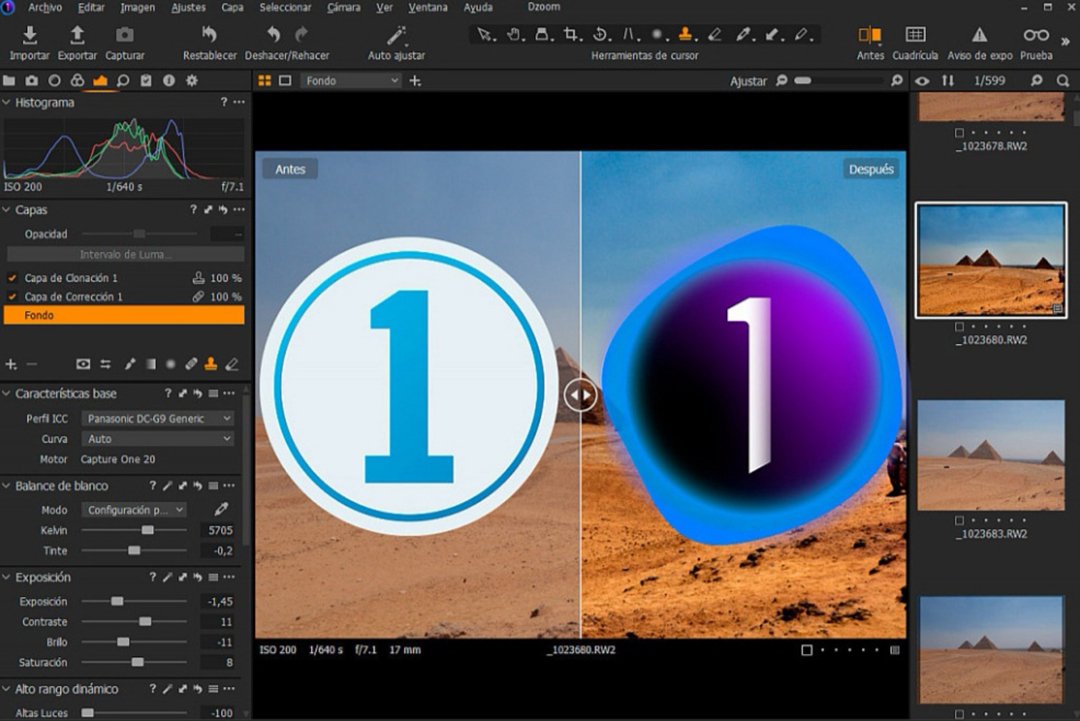
Task: Open the Curva Auto dropdown
Action: coord(158,439)
